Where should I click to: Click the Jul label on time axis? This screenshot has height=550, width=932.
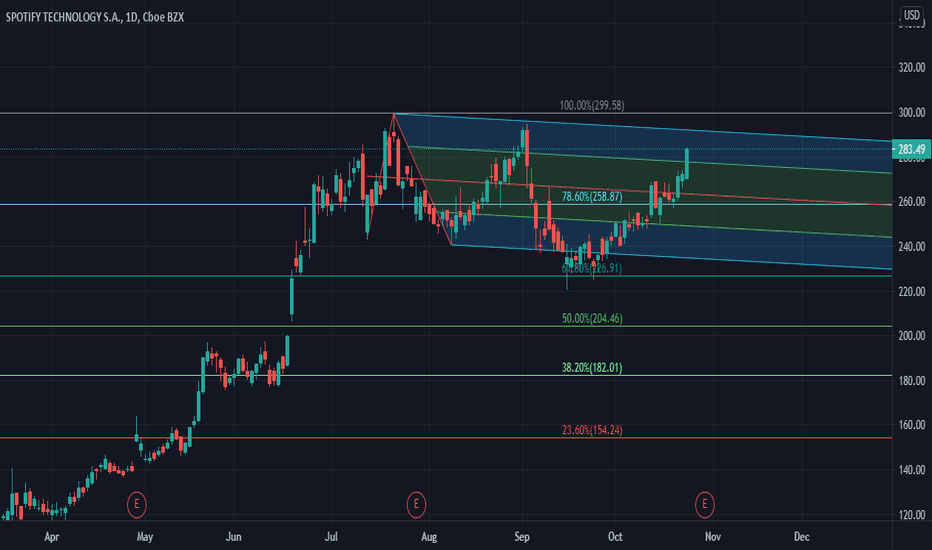click(x=331, y=537)
